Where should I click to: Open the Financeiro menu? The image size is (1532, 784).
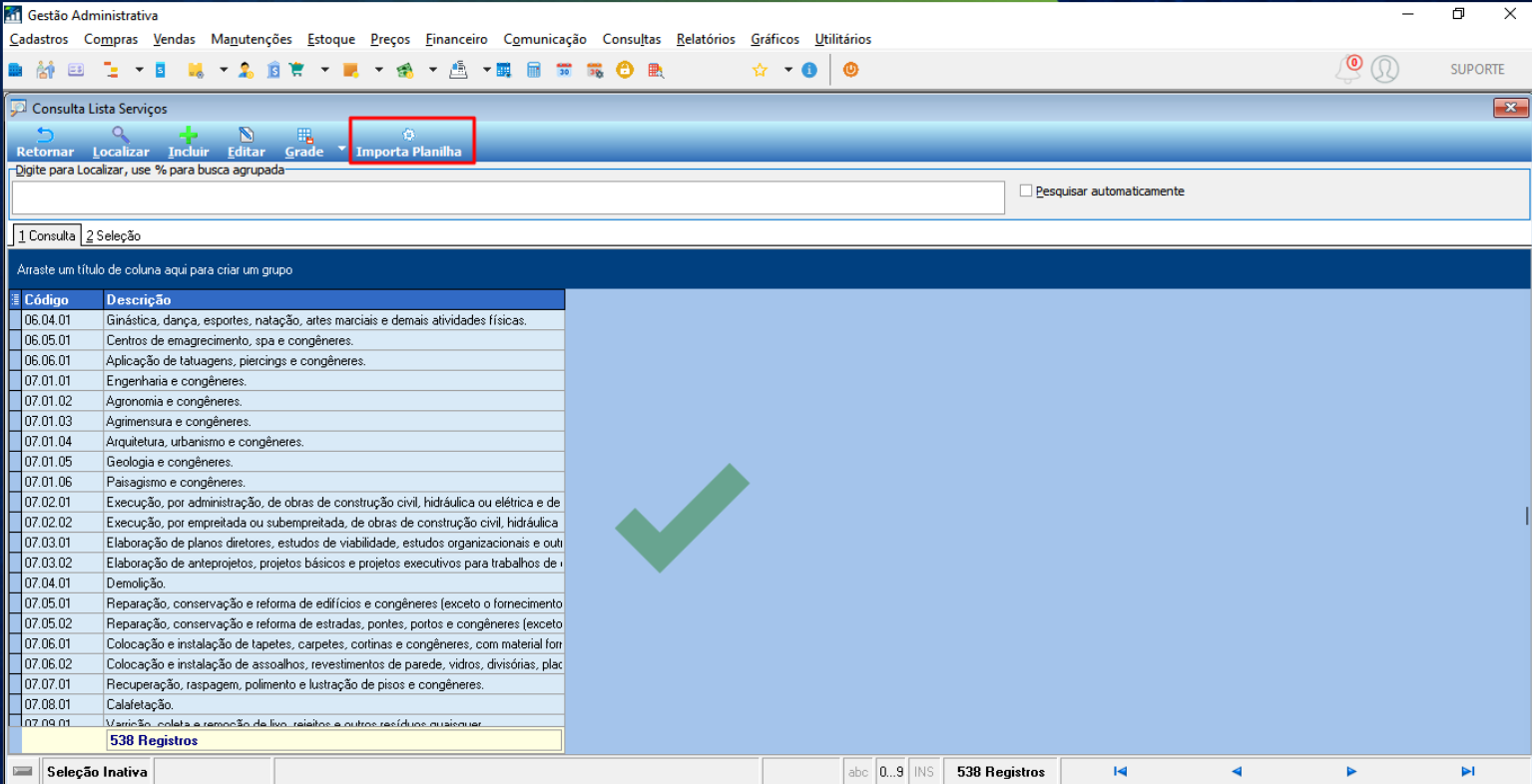(x=456, y=39)
